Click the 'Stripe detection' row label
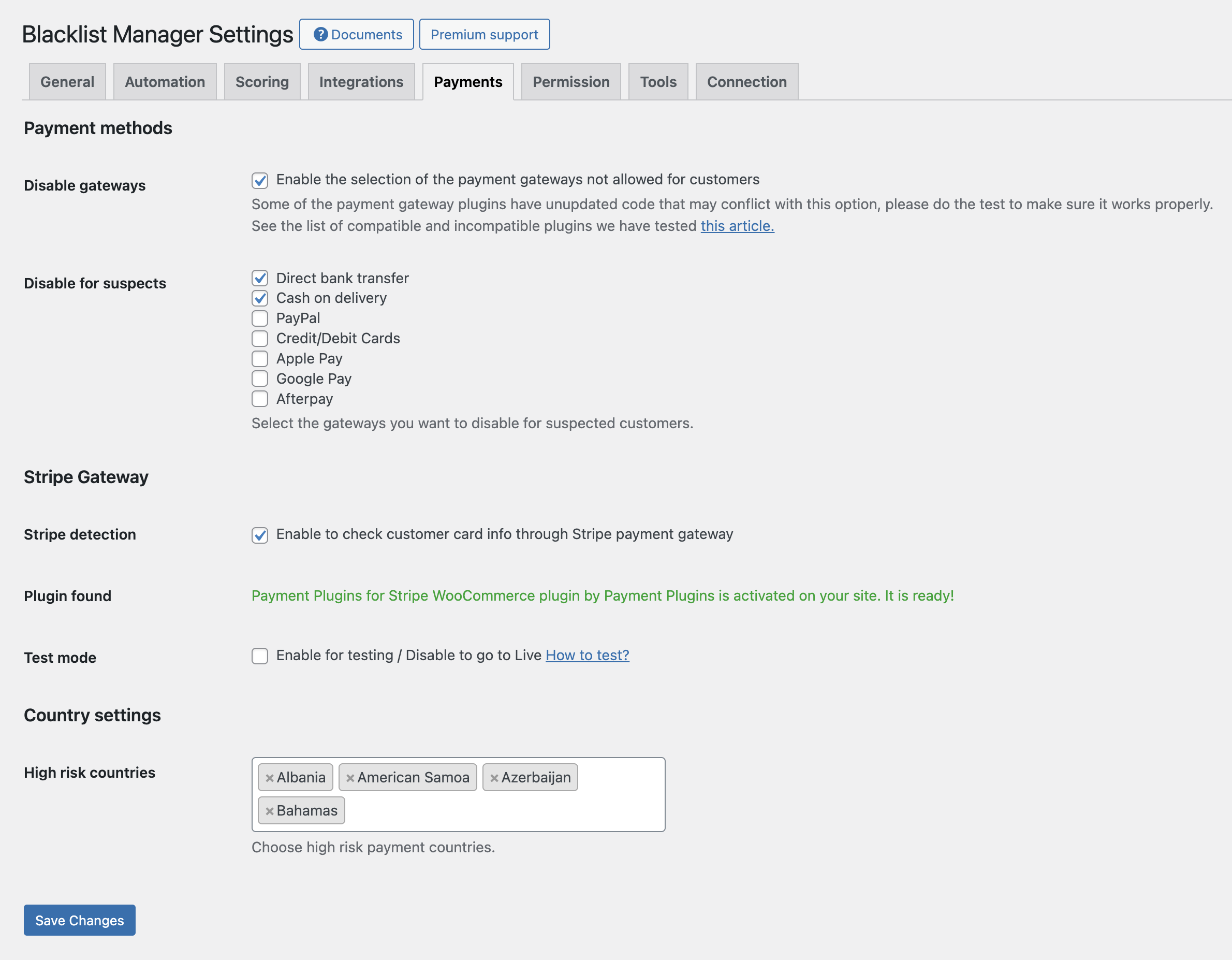Image resolution: width=1232 pixels, height=960 pixels. (x=80, y=534)
